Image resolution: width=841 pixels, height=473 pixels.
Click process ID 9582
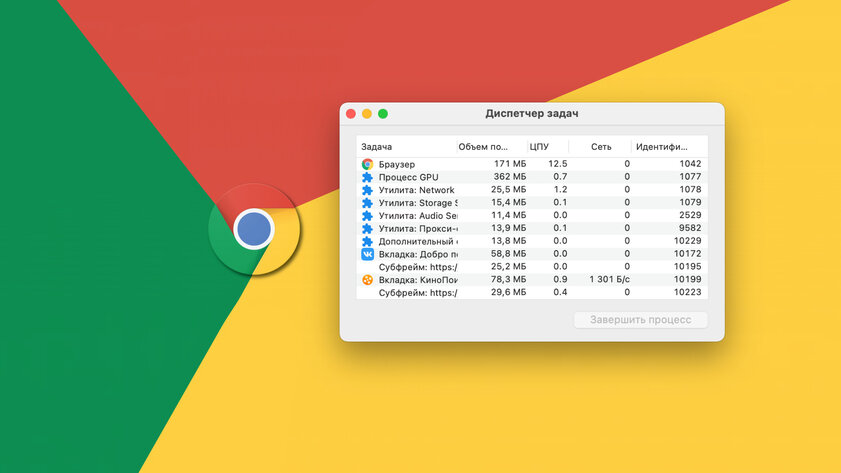point(690,228)
